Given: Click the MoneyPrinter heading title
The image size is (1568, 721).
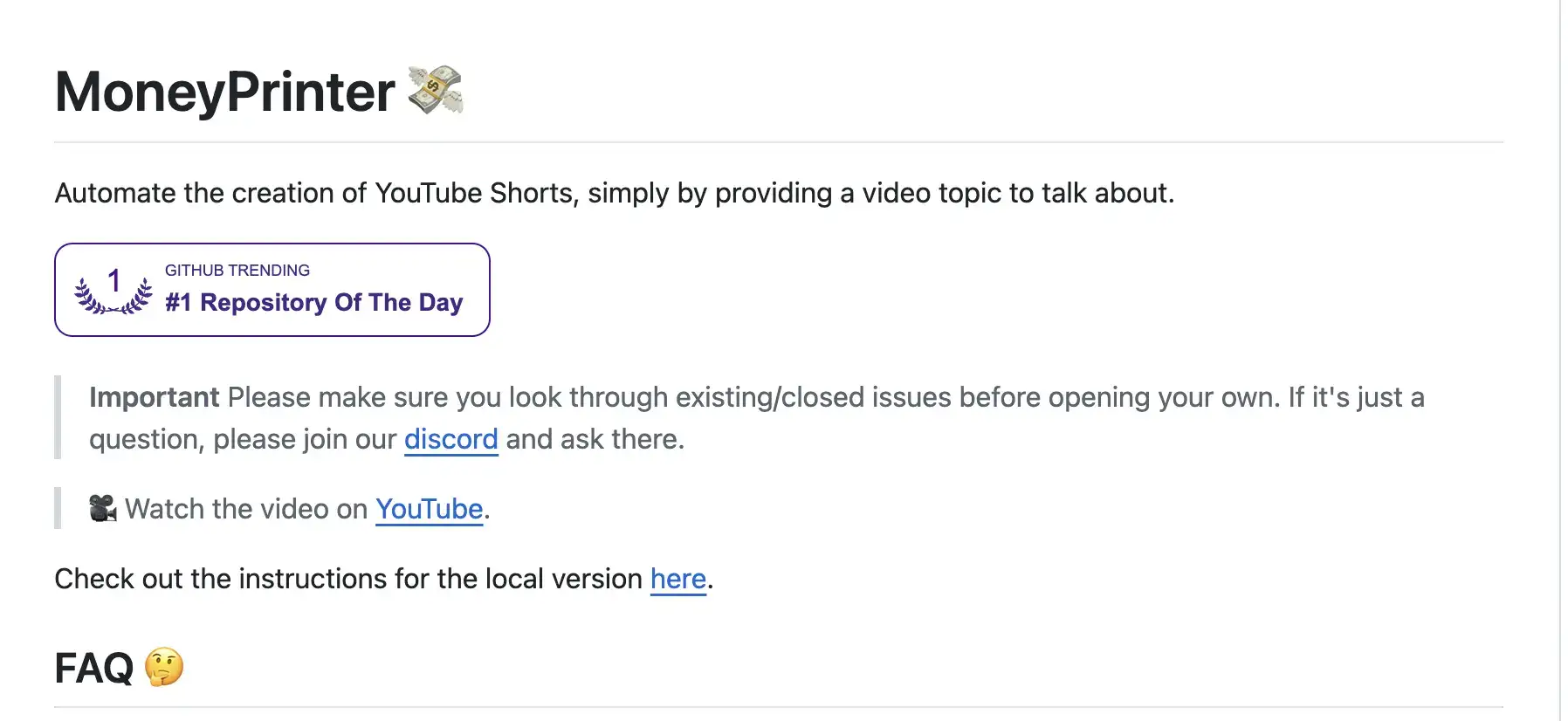Looking at the screenshot, I should tap(224, 92).
